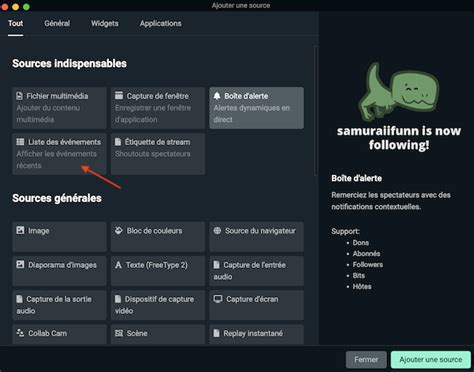Click the Ajouter une source button
Image resolution: width=474 pixels, height=372 pixels.
tap(431, 360)
